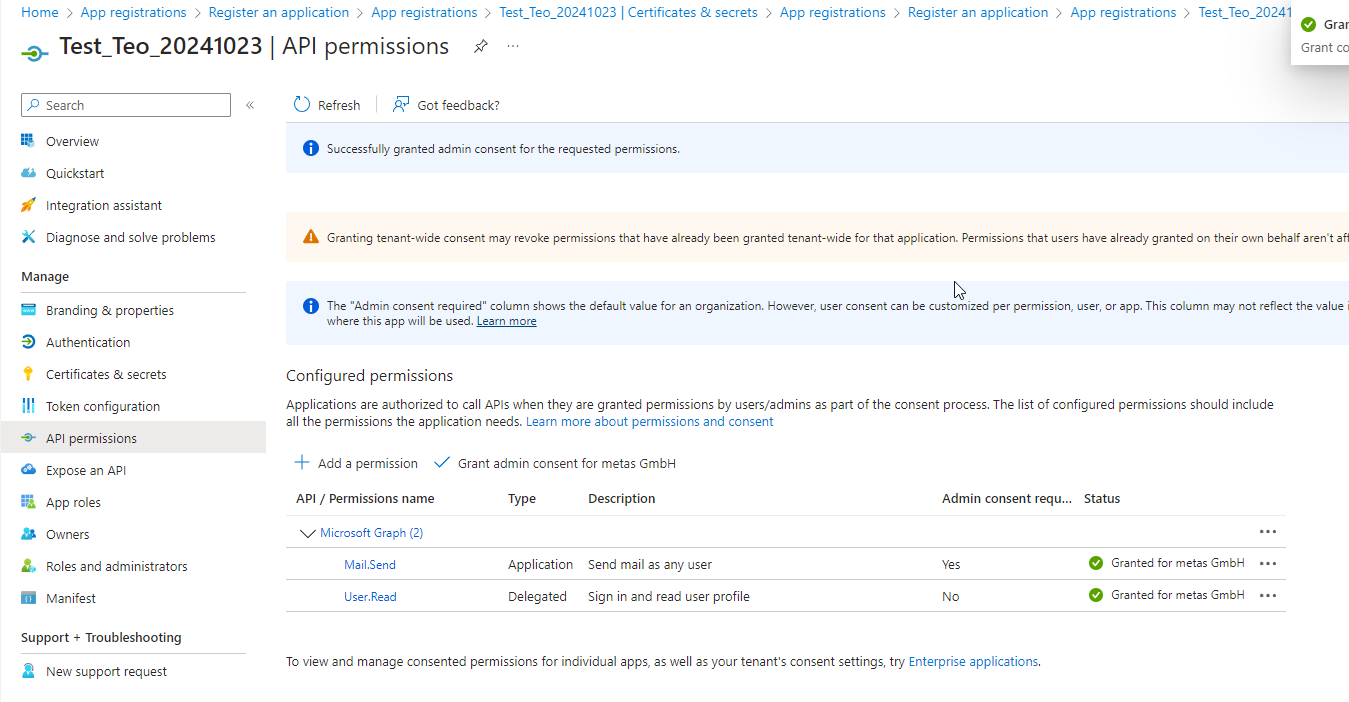Image resolution: width=1349 pixels, height=702 pixels.
Task: Click the first Register an application breadcrumb
Action: tap(279, 12)
